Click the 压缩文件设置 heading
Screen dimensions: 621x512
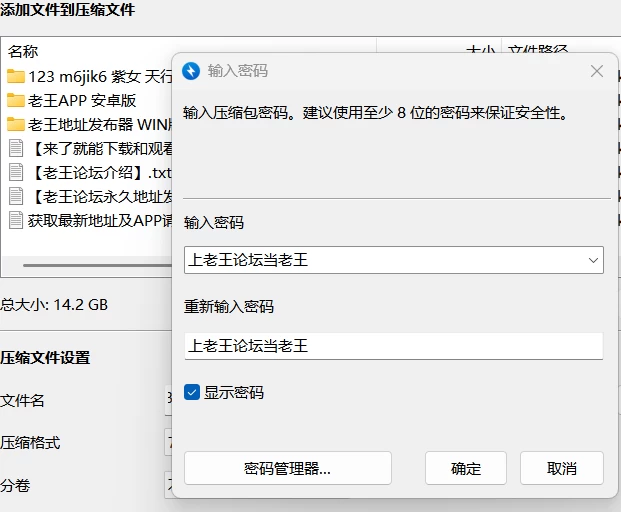pyautogui.click(x=45, y=358)
